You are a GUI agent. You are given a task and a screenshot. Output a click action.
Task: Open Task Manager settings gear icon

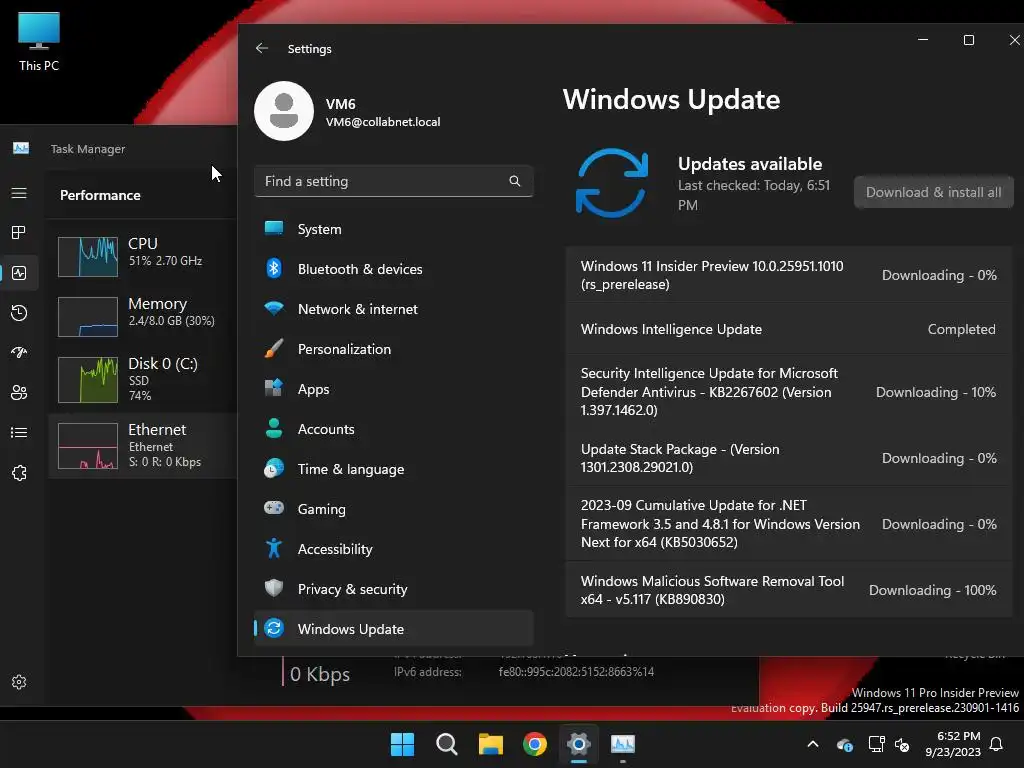click(x=19, y=682)
